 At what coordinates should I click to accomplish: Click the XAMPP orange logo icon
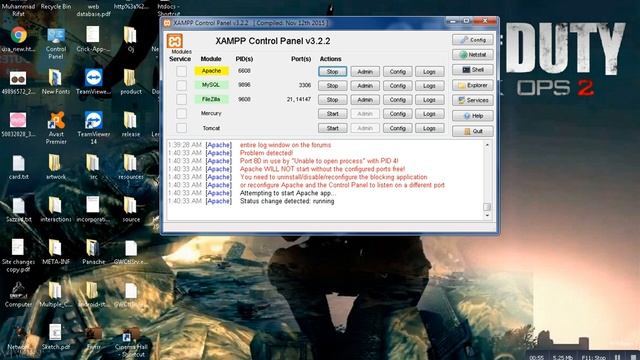pyautogui.click(x=175, y=41)
